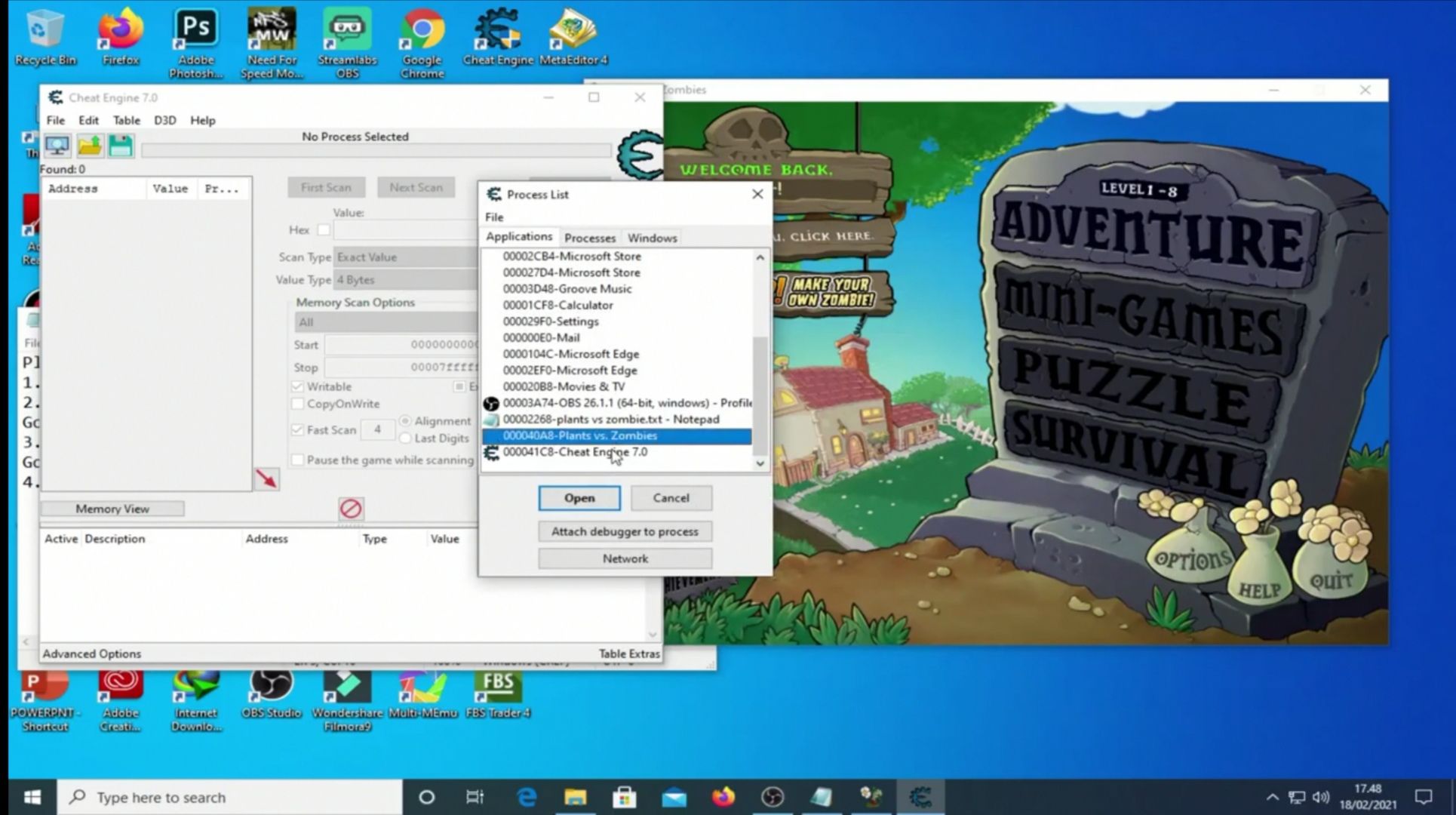1456x815 pixels.
Task: Select 00002268-plants vs zombie.txt - Notepad entry
Action: [x=617, y=420]
